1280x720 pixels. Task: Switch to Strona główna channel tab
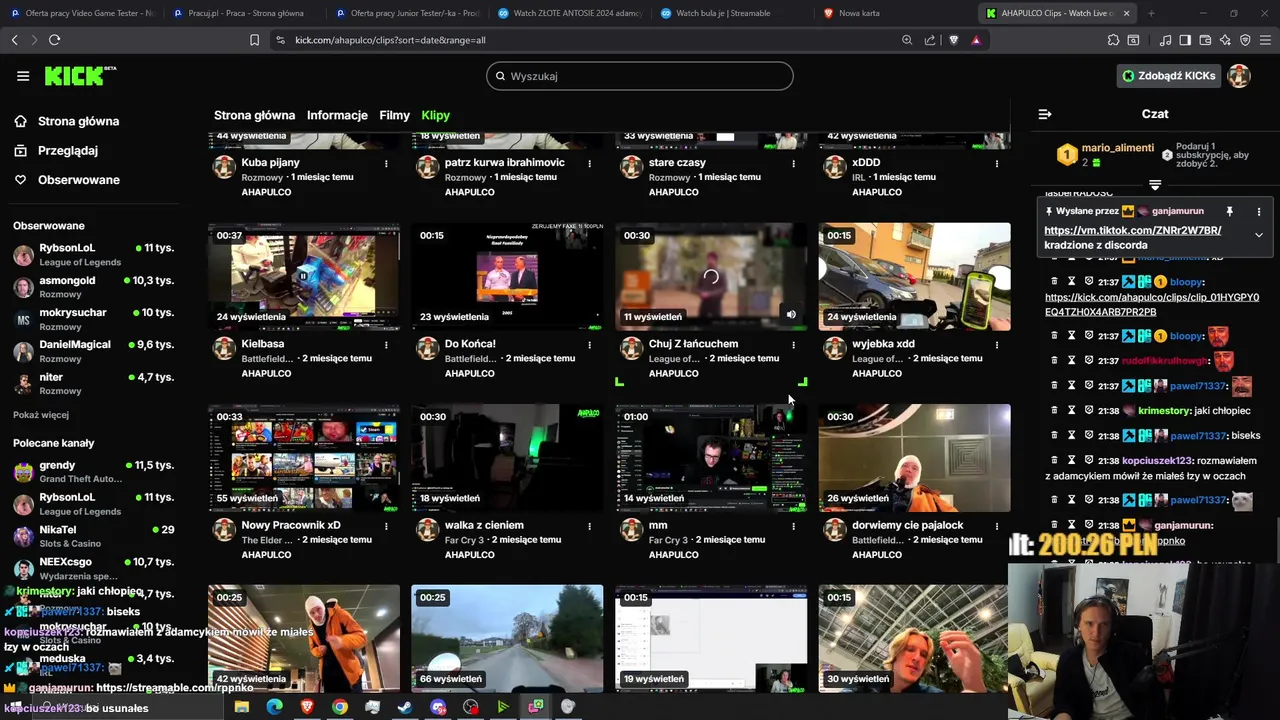click(x=254, y=115)
